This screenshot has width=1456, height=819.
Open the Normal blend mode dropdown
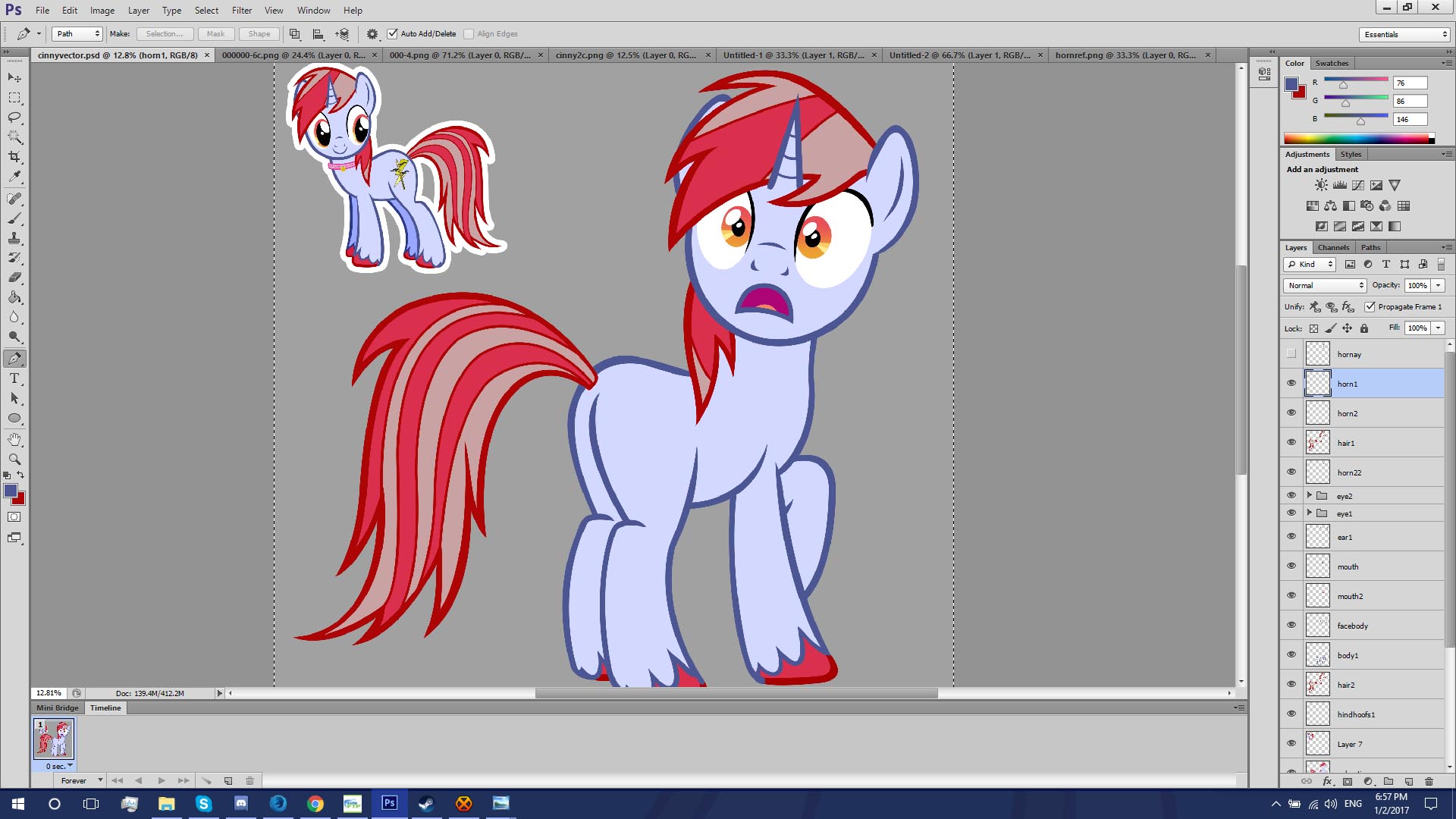[1325, 285]
